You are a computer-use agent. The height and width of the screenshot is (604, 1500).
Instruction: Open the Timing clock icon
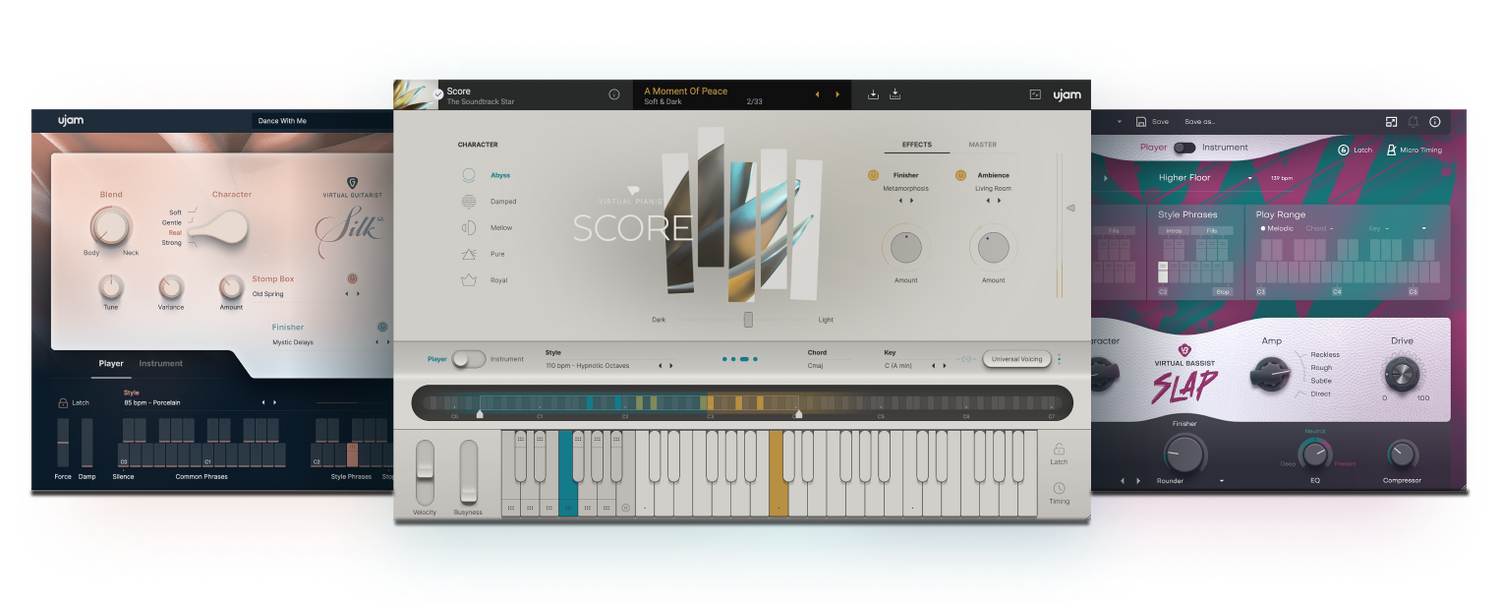[x=1058, y=489]
